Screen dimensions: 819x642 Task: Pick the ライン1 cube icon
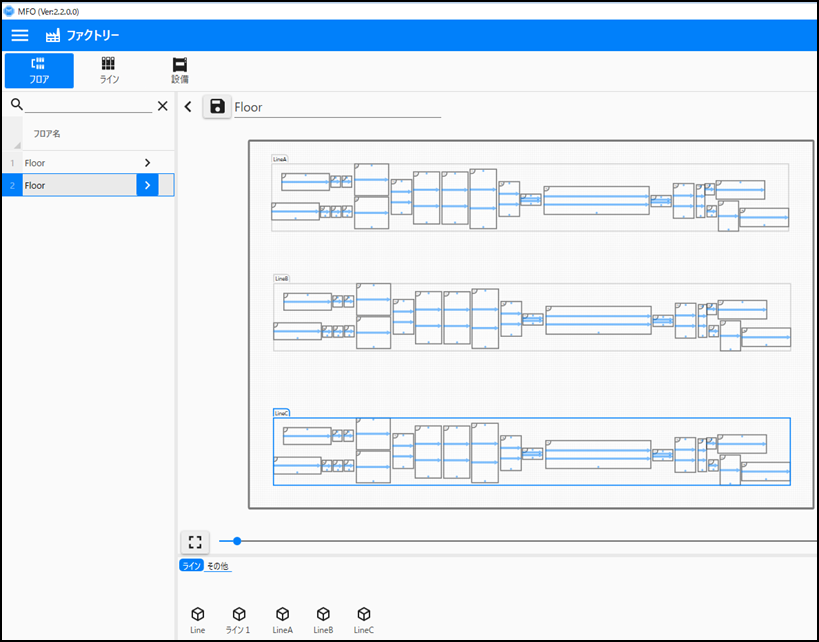tap(238, 614)
